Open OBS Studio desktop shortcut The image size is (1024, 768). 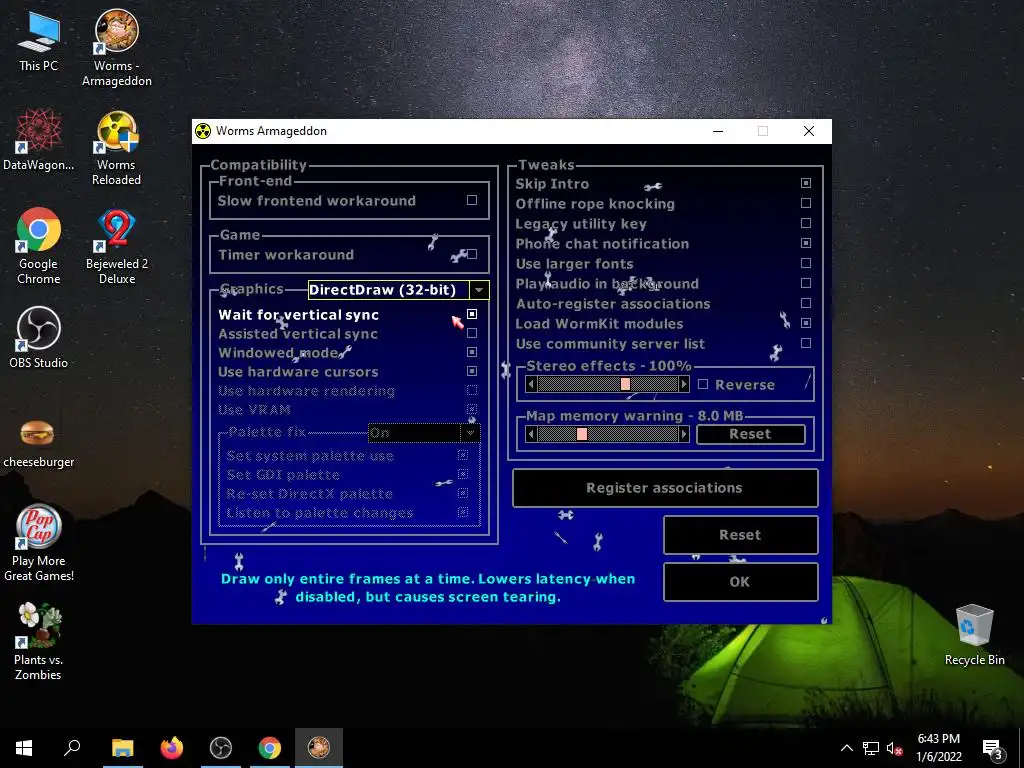point(39,337)
